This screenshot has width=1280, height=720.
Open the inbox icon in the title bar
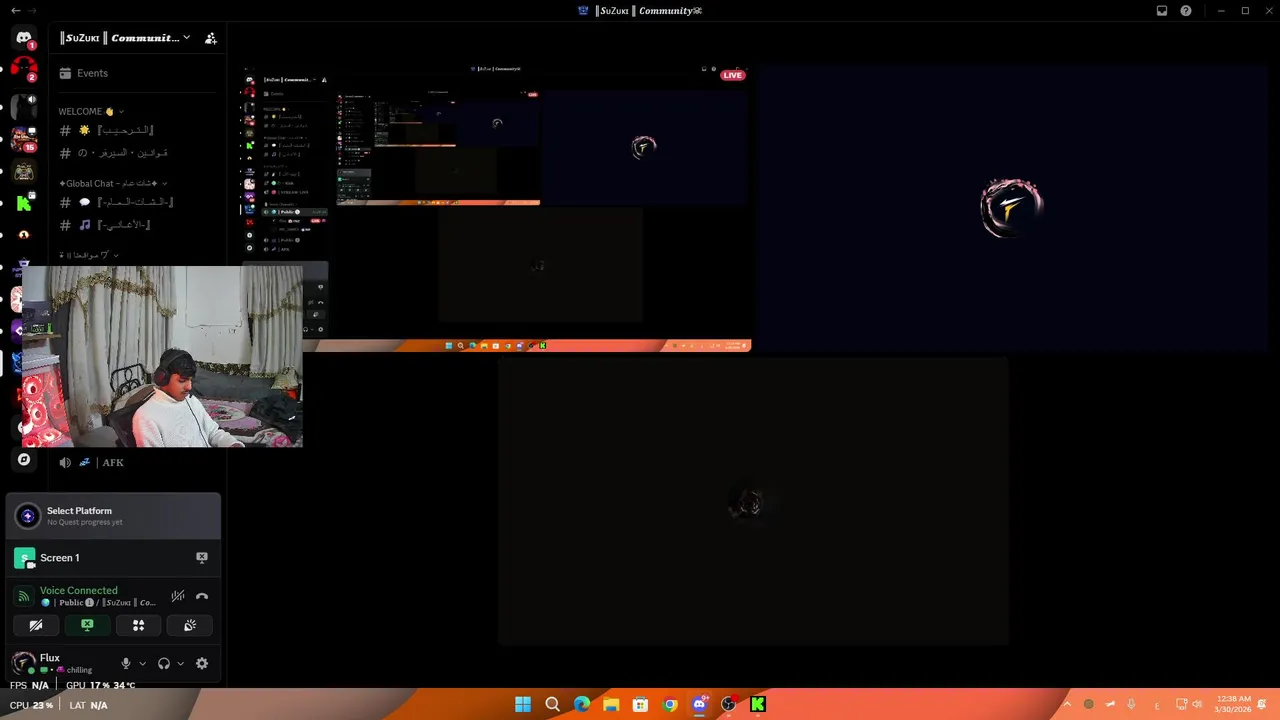(x=1162, y=11)
